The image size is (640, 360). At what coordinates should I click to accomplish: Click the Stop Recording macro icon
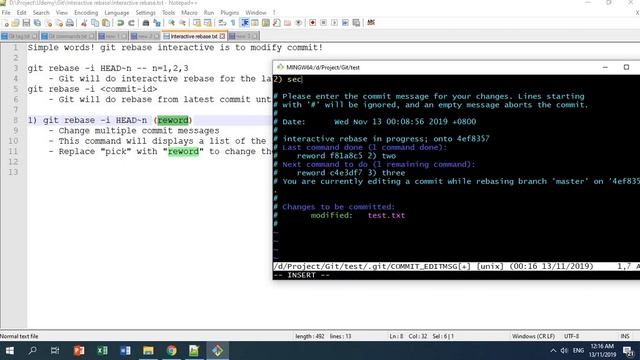coord(323,23)
